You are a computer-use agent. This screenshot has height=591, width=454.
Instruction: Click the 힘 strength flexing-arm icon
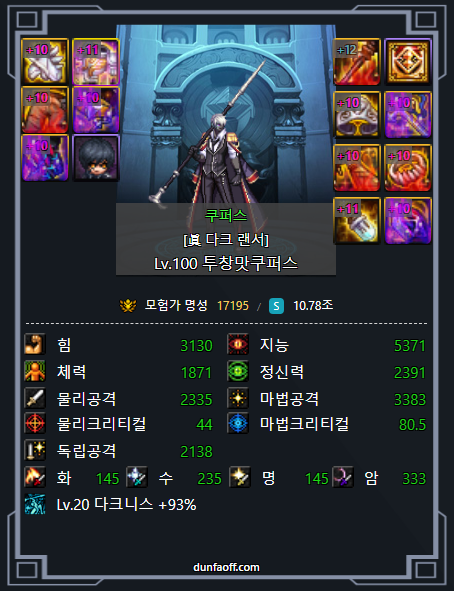tap(35, 344)
